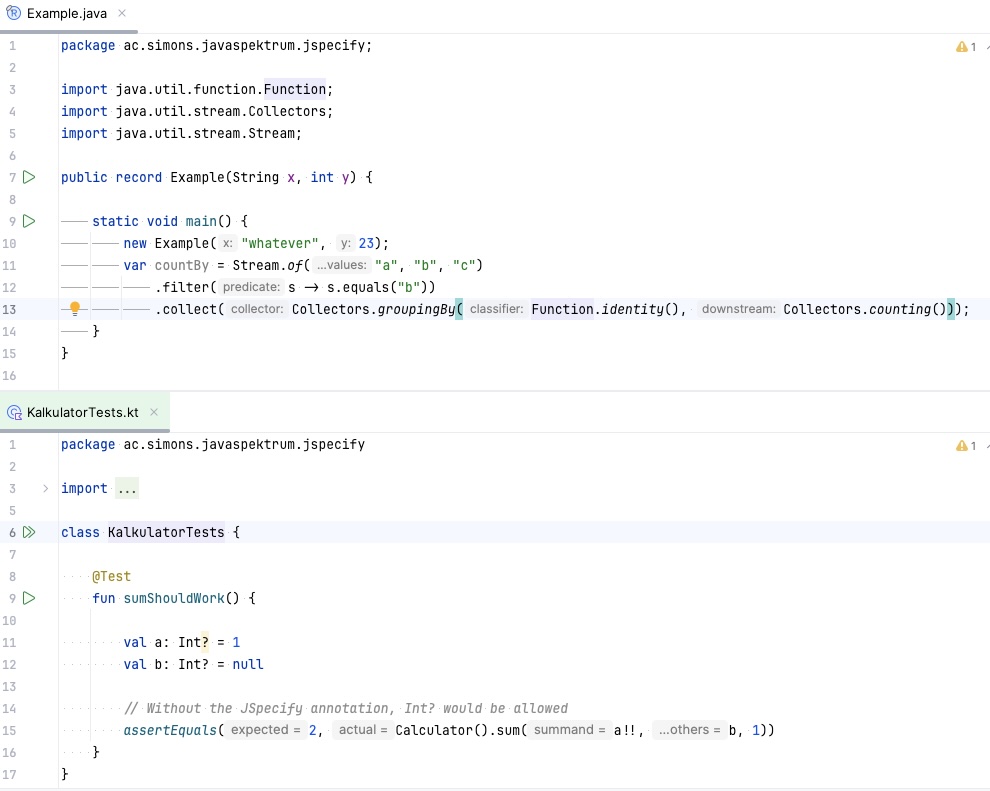Image resolution: width=990 pixels, height=791 pixels.
Task: Close the KalkulatorTests.kt tab
Action: coord(154,412)
